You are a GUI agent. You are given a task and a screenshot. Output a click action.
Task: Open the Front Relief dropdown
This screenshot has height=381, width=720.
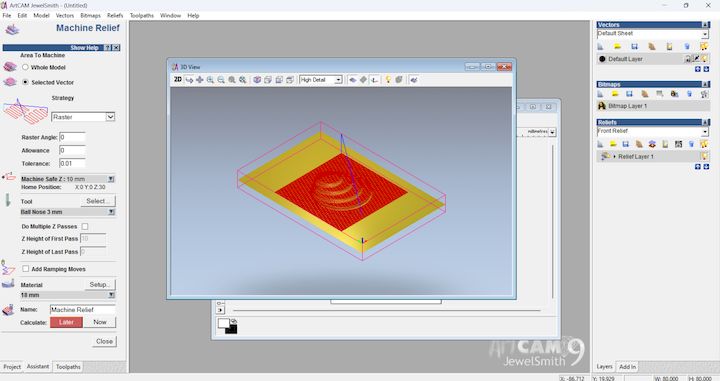(705, 132)
